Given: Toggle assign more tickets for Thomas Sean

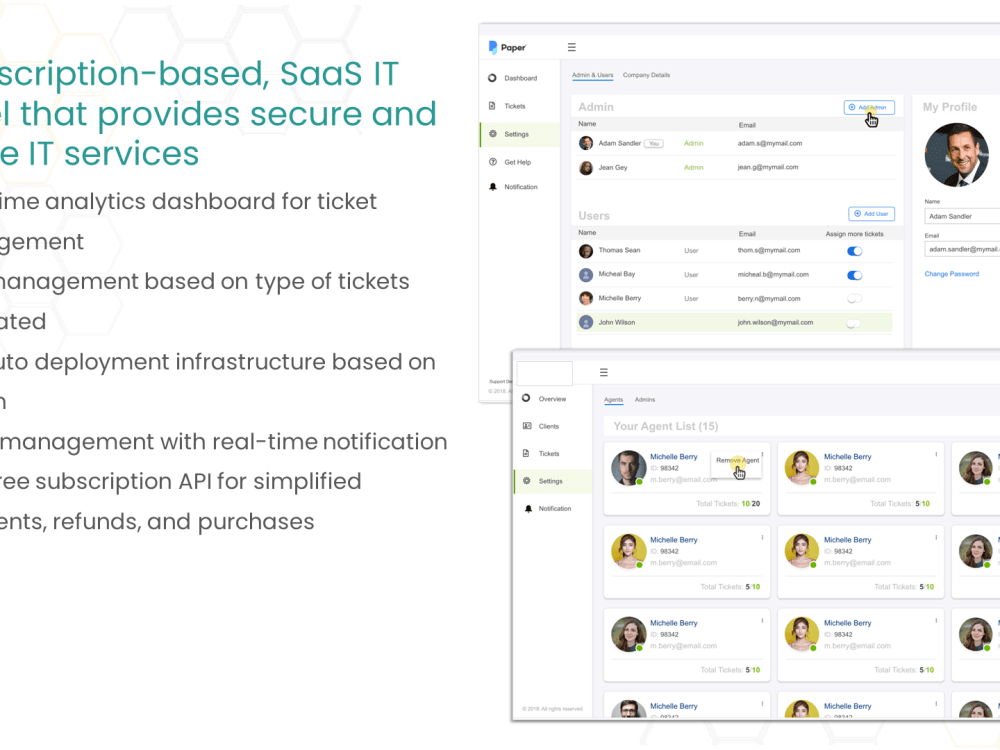Looking at the screenshot, I should pos(855,251).
